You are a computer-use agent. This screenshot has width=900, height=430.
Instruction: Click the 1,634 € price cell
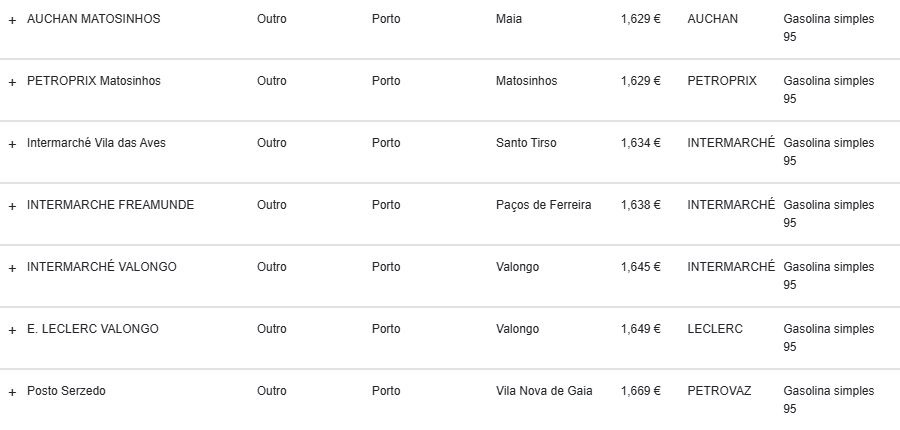640,143
